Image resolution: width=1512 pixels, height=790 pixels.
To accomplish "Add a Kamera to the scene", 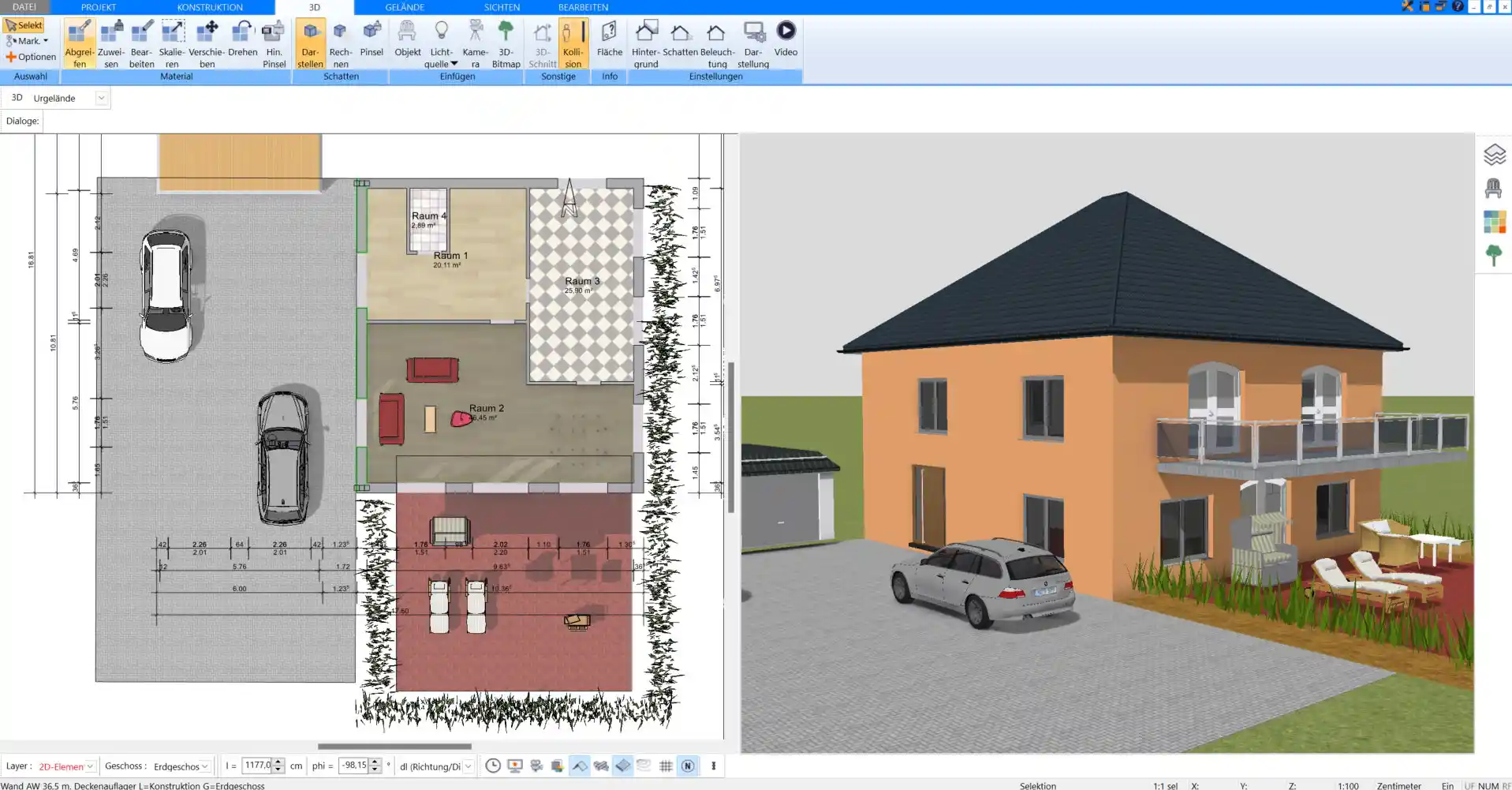I will [x=475, y=44].
